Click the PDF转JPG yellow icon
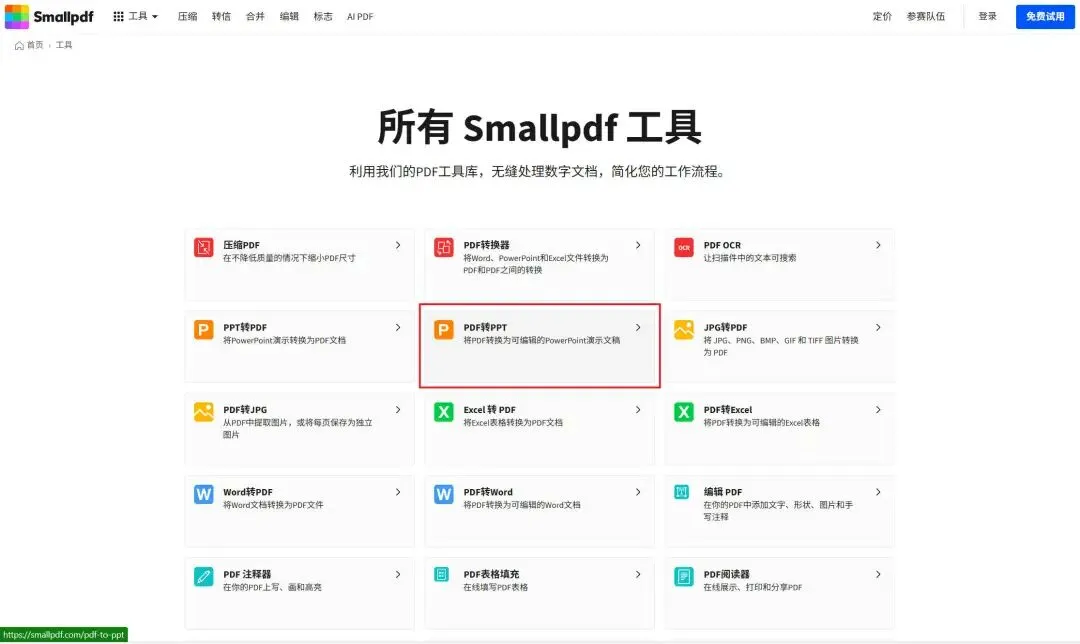The width and height of the screenshot is (1080, 644). [203, 412]
